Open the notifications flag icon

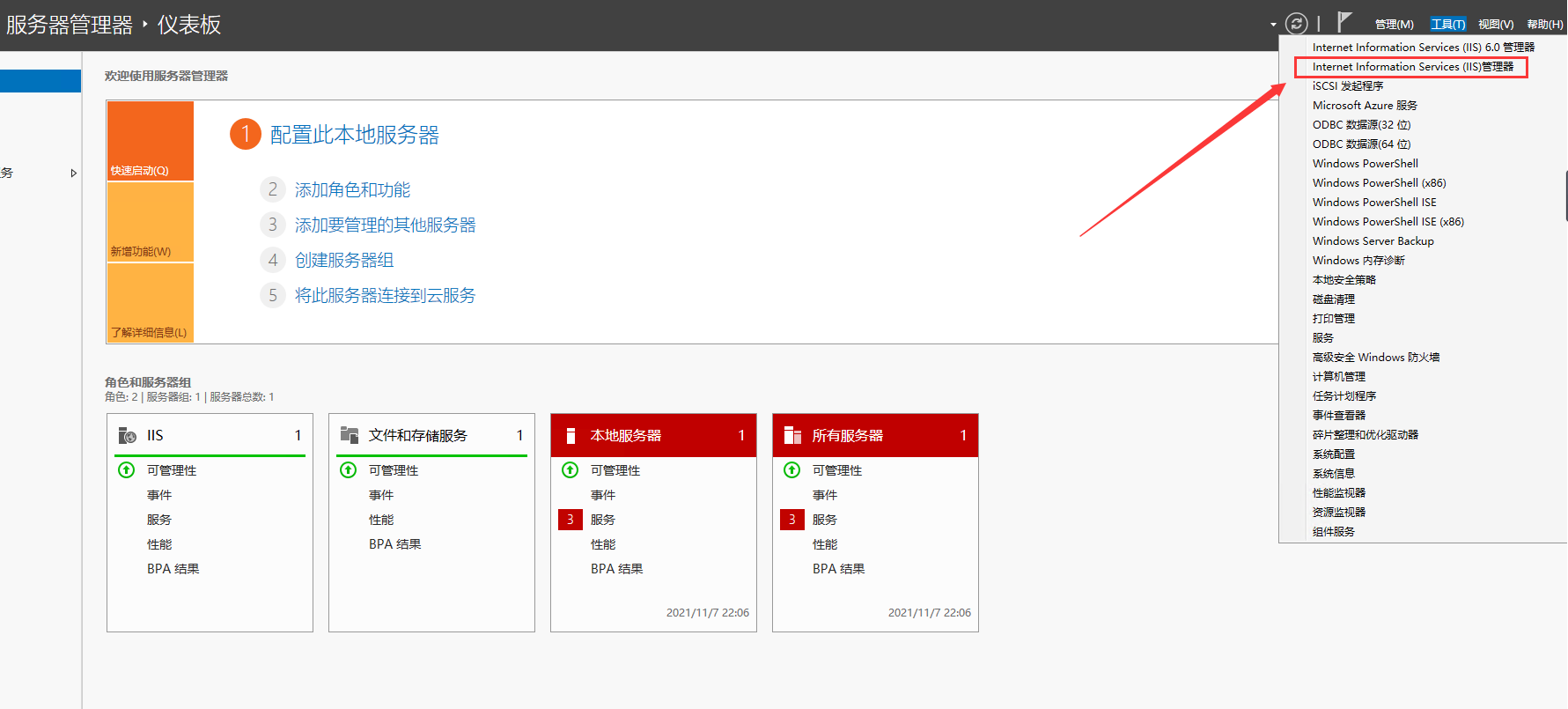pos(1343,22)
